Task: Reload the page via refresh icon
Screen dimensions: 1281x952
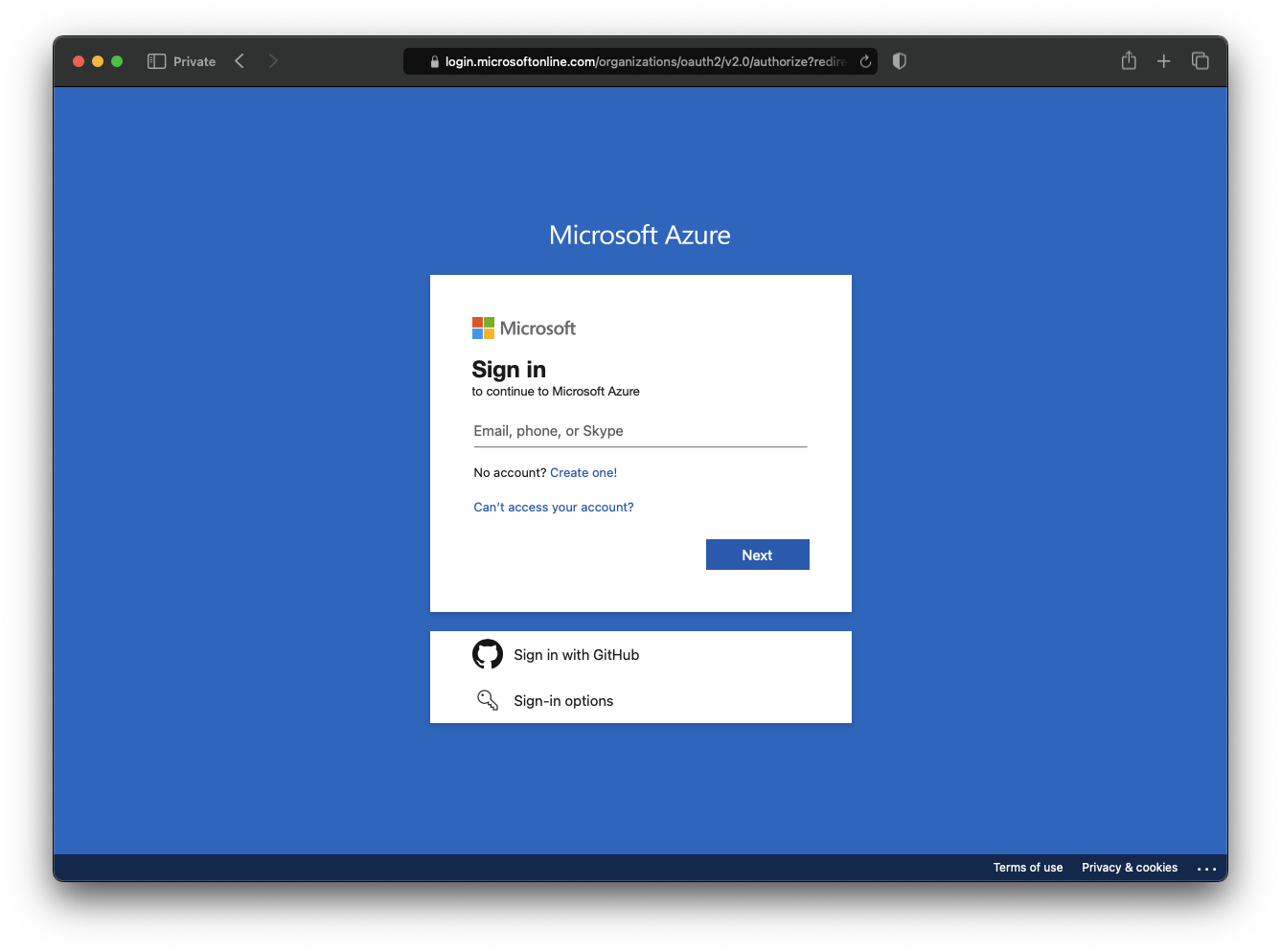Action: tap(865, 61)
